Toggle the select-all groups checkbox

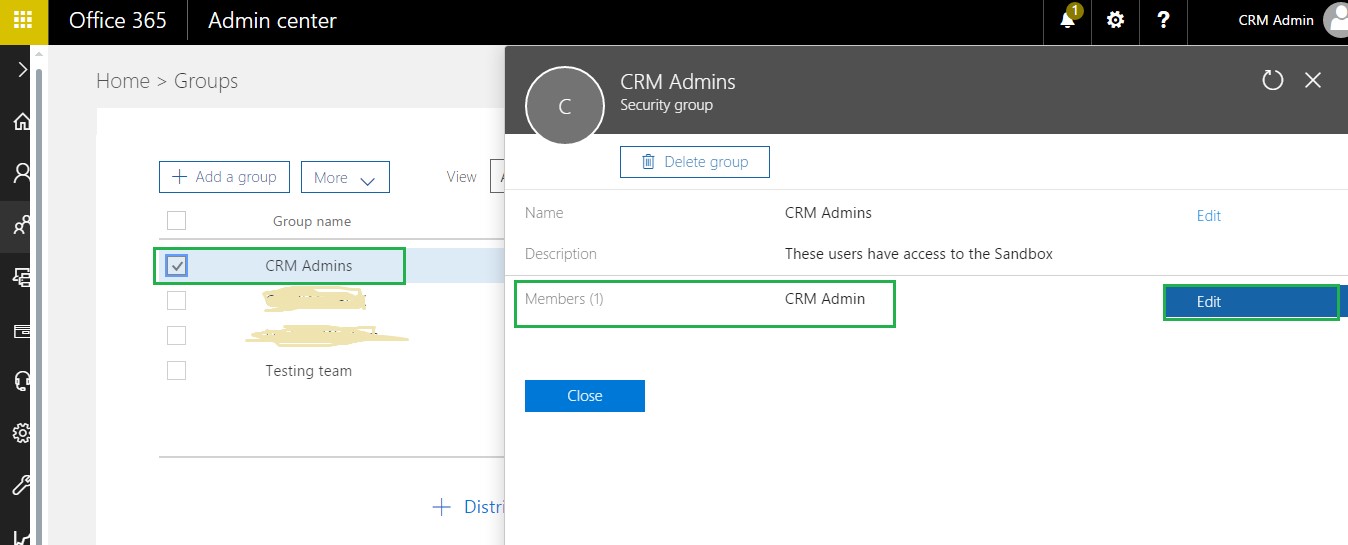(176, 221)
